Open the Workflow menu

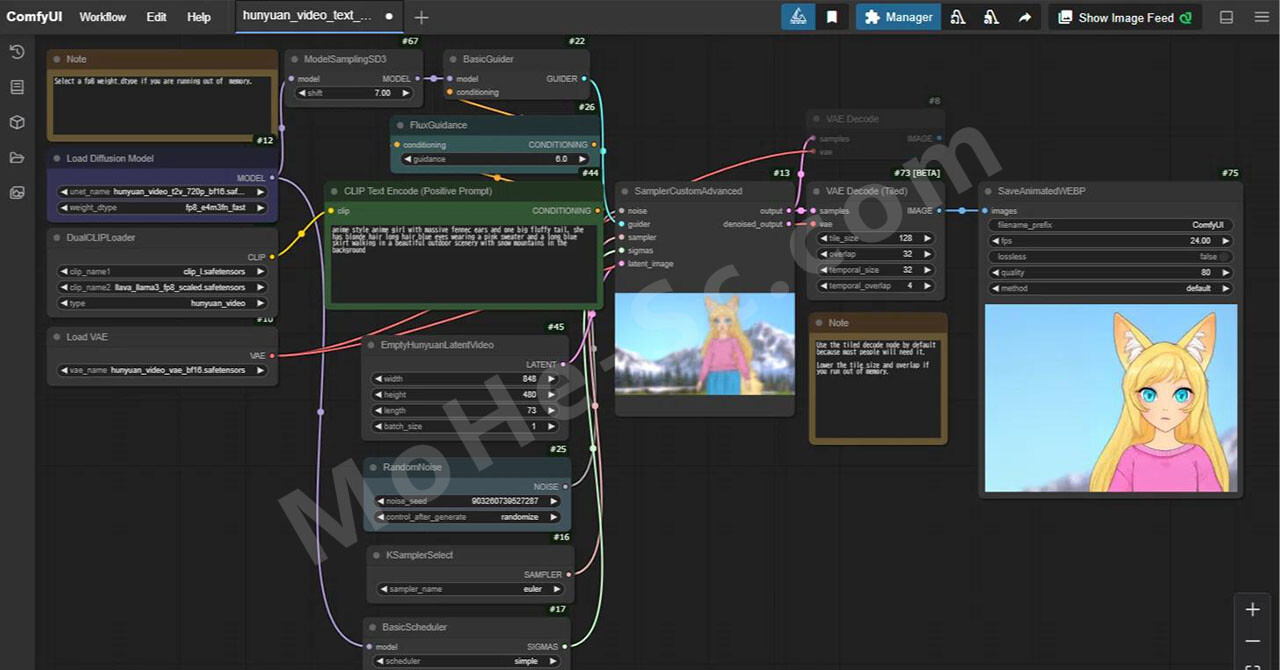(103, 17)
